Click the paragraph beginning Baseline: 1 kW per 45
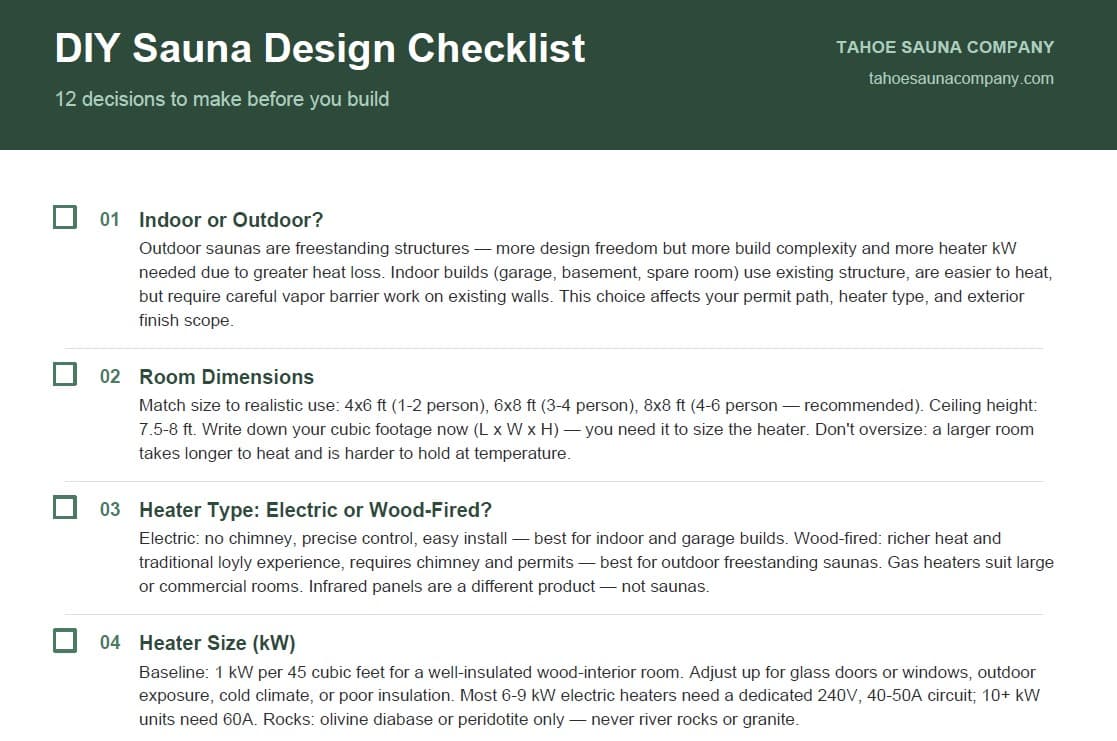1117x741 pixels. coord(589,695)
